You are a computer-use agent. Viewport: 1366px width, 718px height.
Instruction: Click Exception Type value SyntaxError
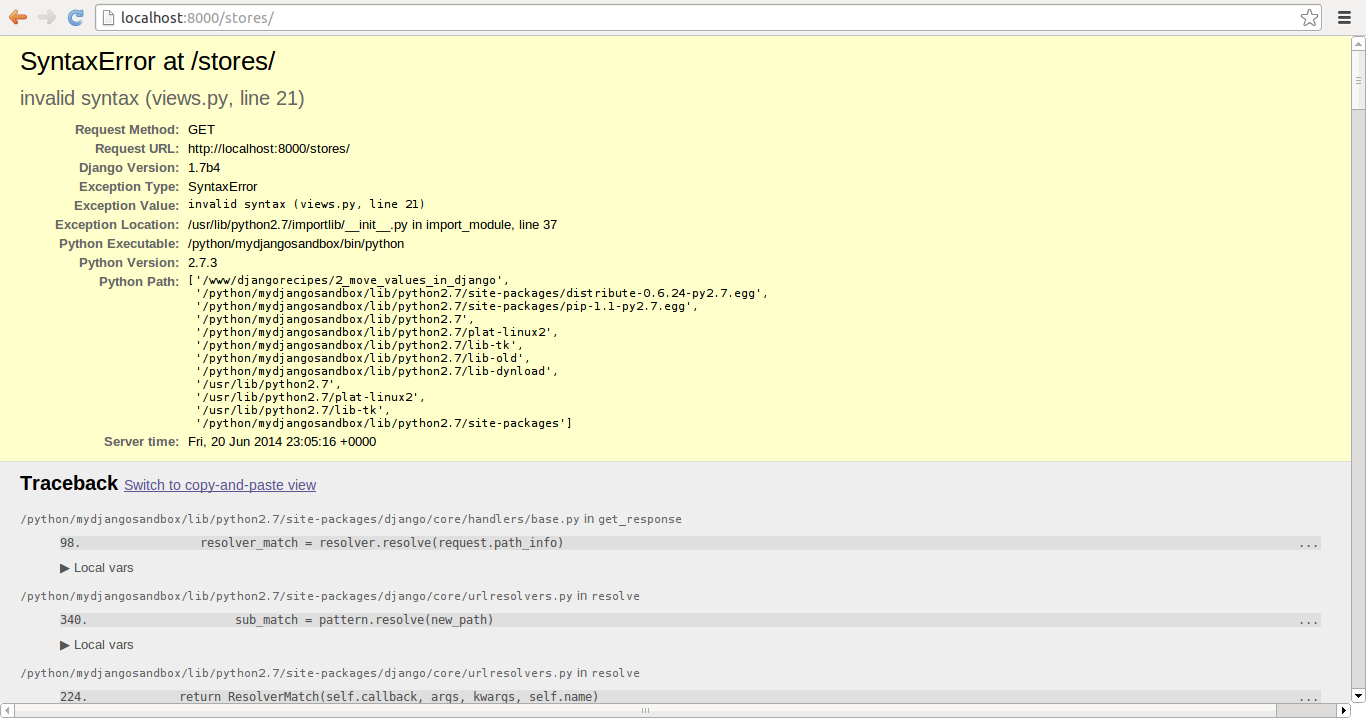coord(222,187)
